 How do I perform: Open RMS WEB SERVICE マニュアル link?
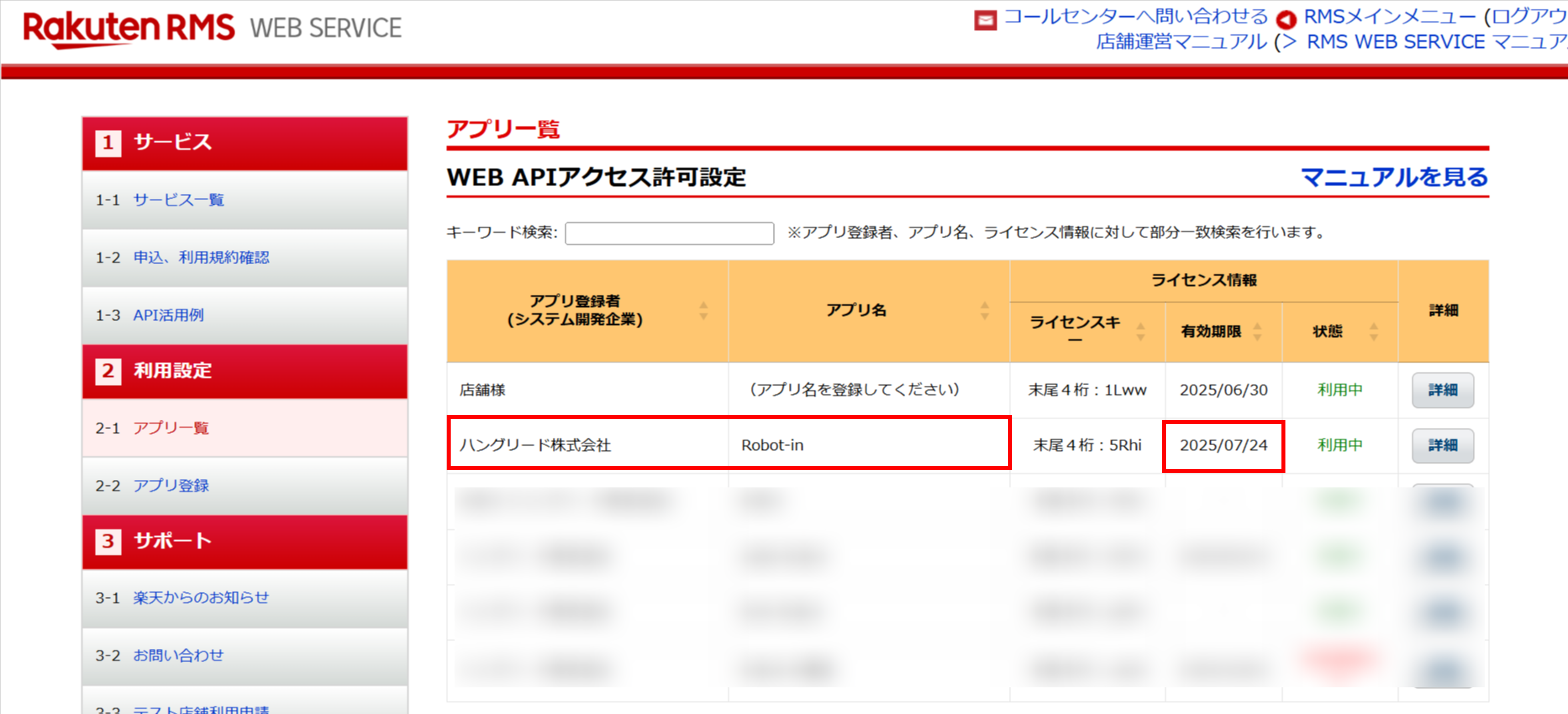pyautogui.click(x=1436, y=42)
